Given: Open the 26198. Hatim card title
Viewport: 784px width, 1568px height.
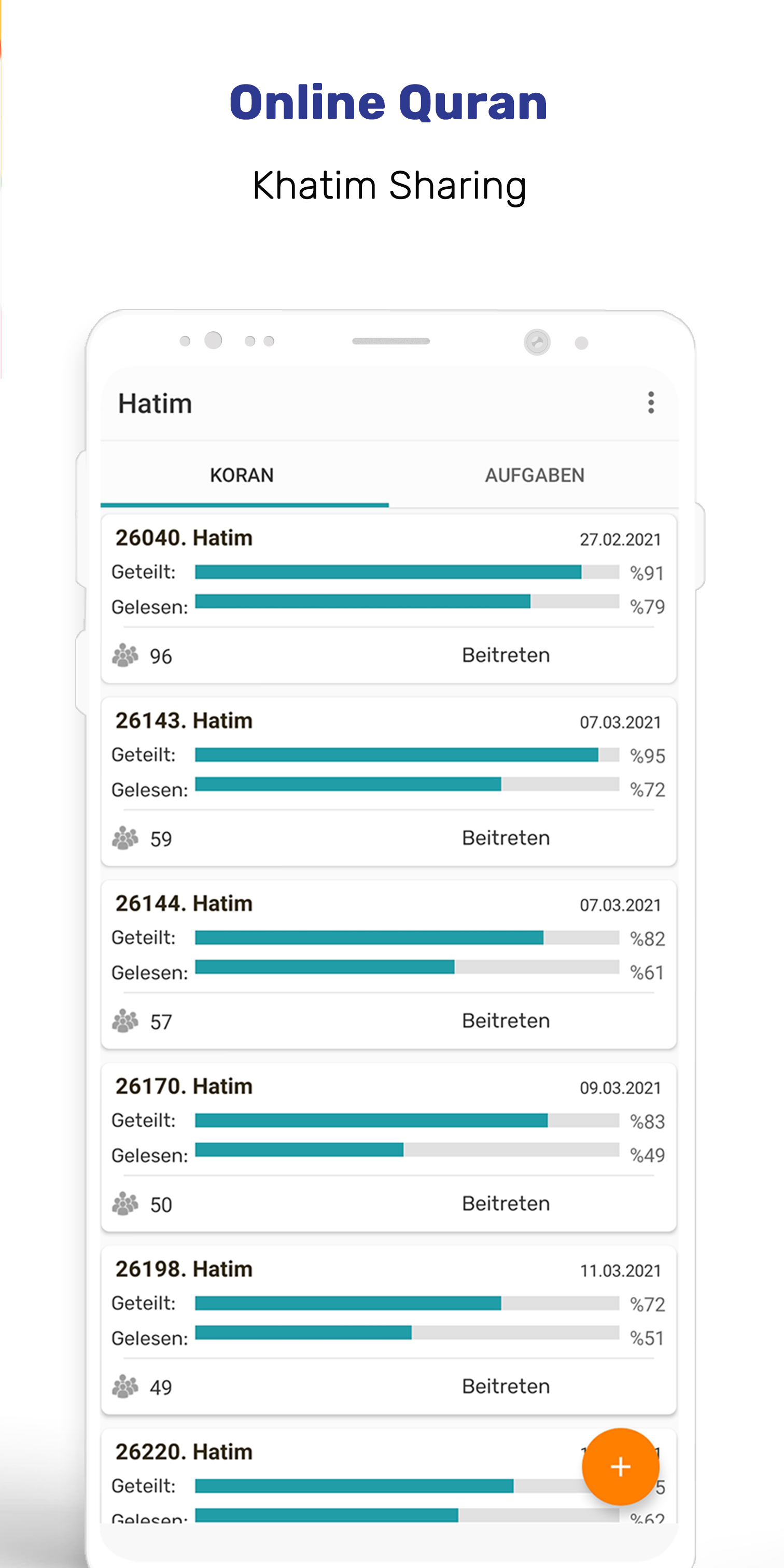Looking at the screenshot, I should (x=184, y=1269).
